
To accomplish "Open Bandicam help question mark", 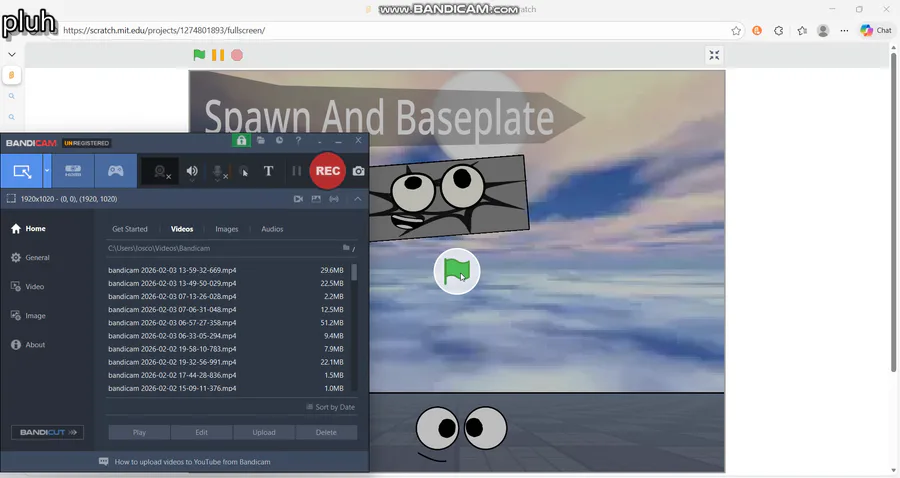I will coord(298,140).
